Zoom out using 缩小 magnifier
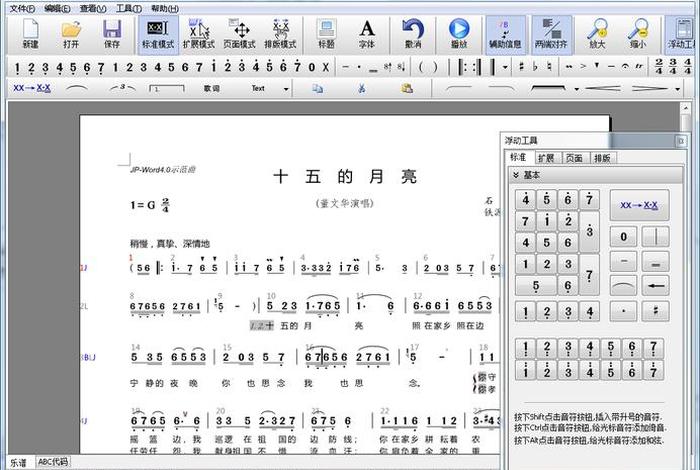The image size is (700, 470). [638, 34]
